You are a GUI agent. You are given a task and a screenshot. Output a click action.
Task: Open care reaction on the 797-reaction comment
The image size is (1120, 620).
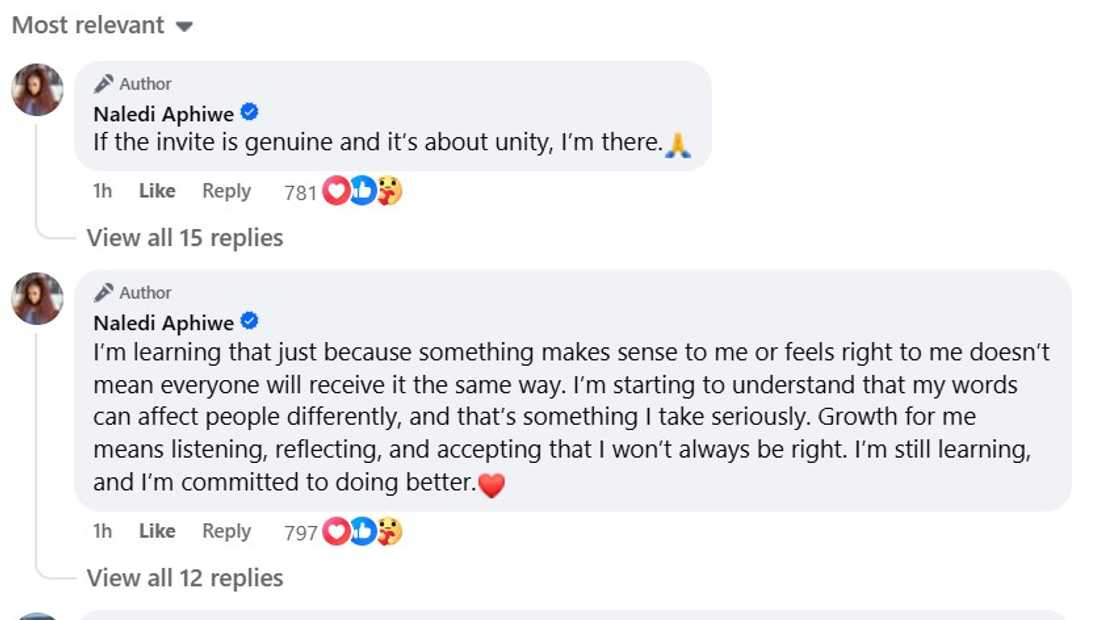tap(389, 532)
